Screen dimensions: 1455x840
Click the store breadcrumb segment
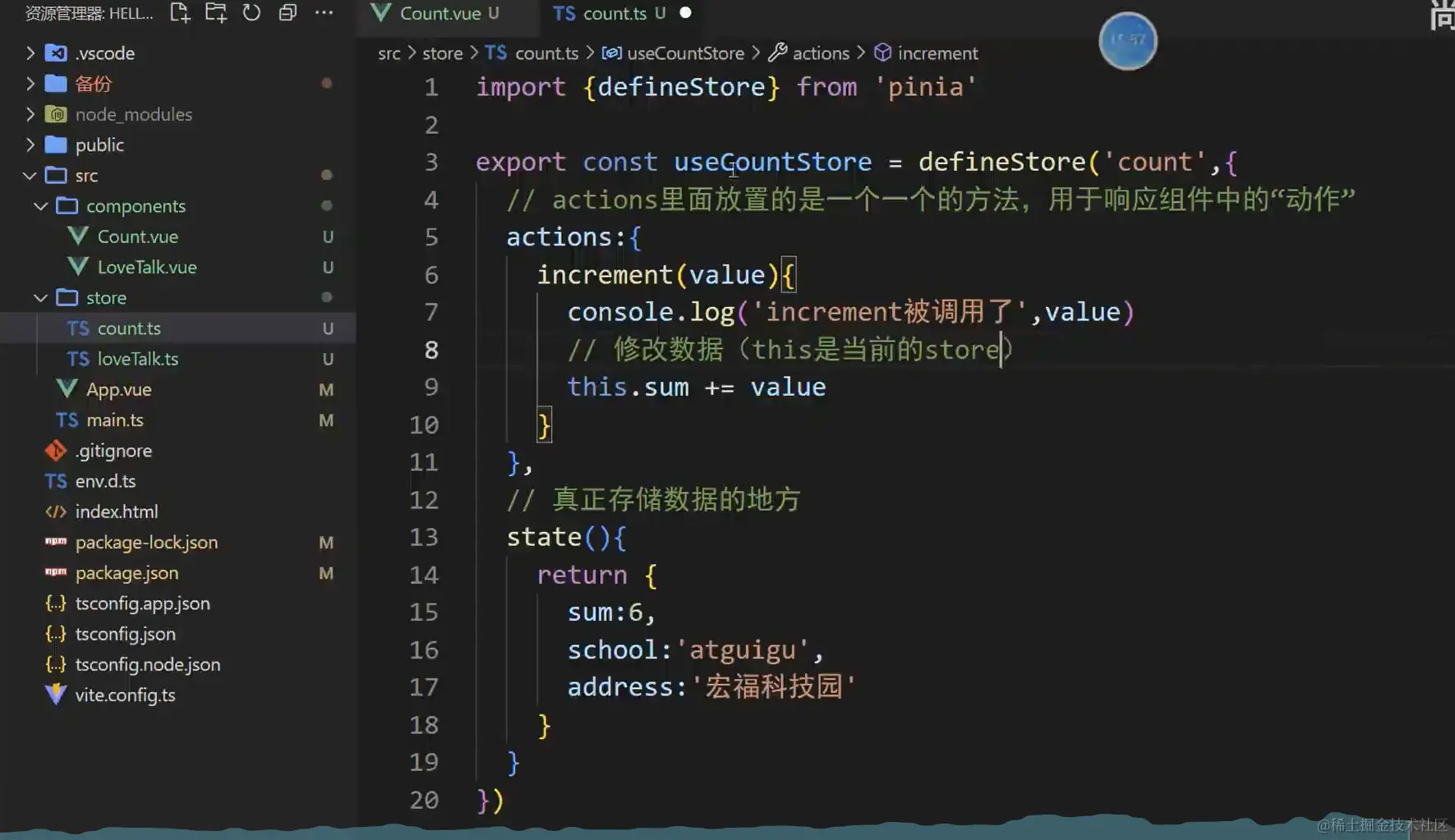(442, 53)
